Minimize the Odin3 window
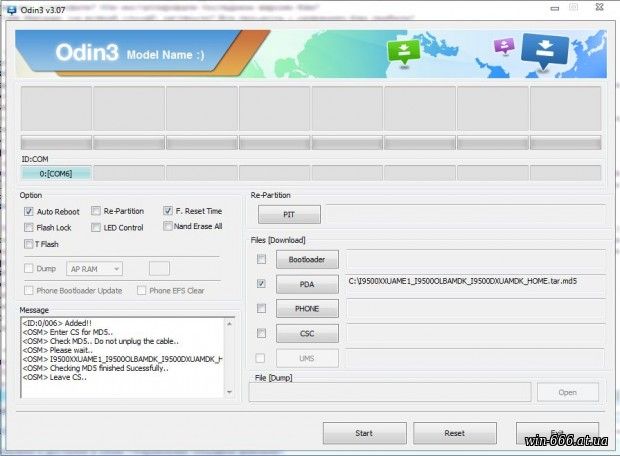Image resolution: width=620 pixels, height=456 pixels. coord(555,8)
